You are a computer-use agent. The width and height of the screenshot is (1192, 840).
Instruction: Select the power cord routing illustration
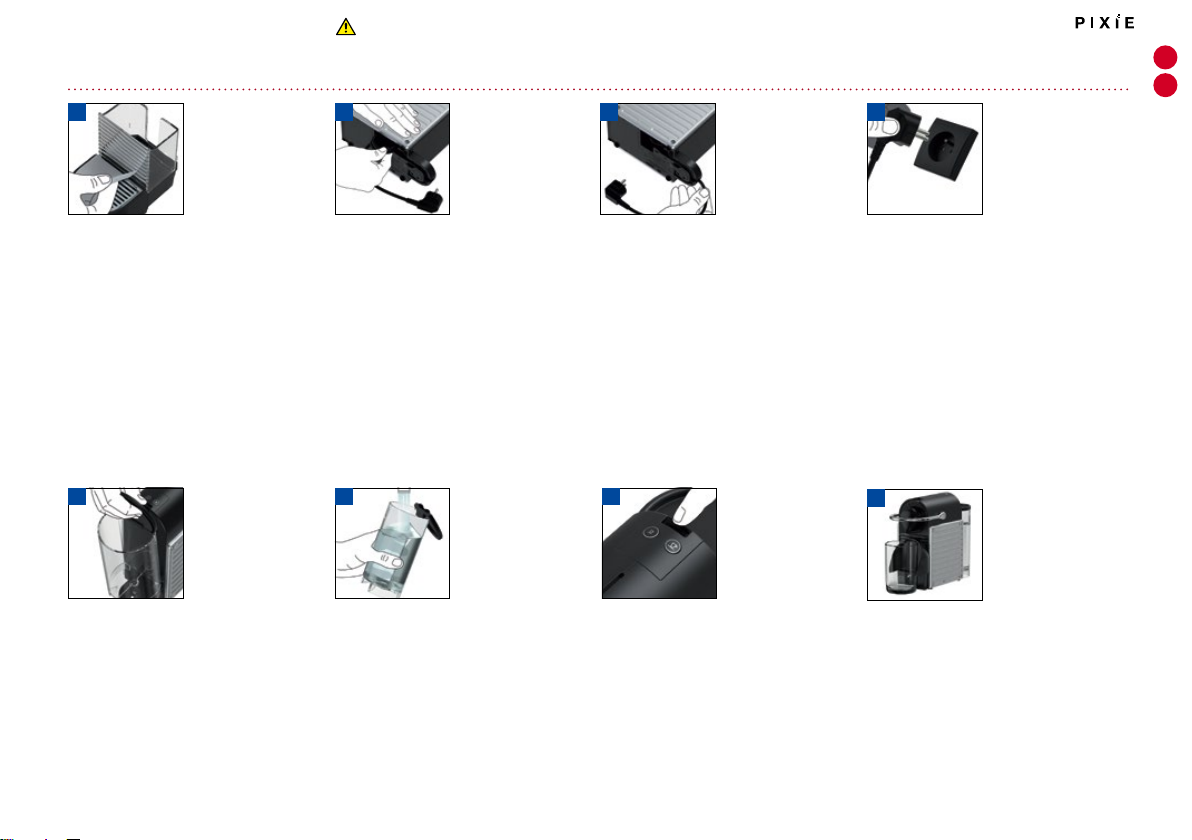coord(658,159)
